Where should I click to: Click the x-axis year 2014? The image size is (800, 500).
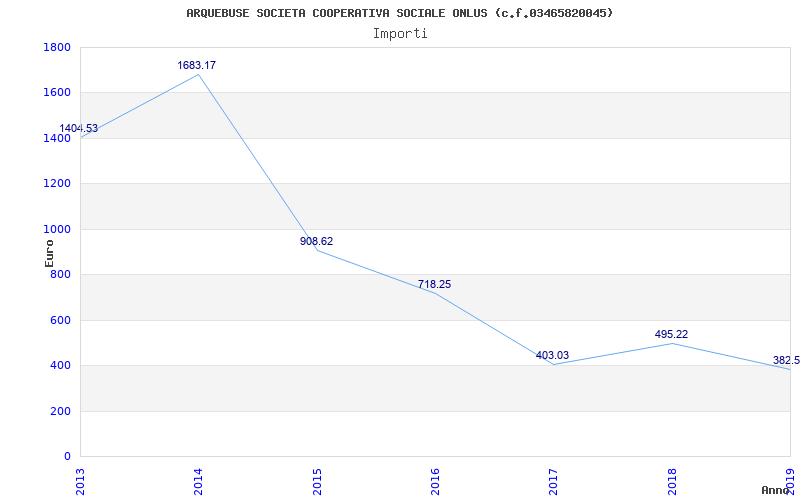(198, 482)
